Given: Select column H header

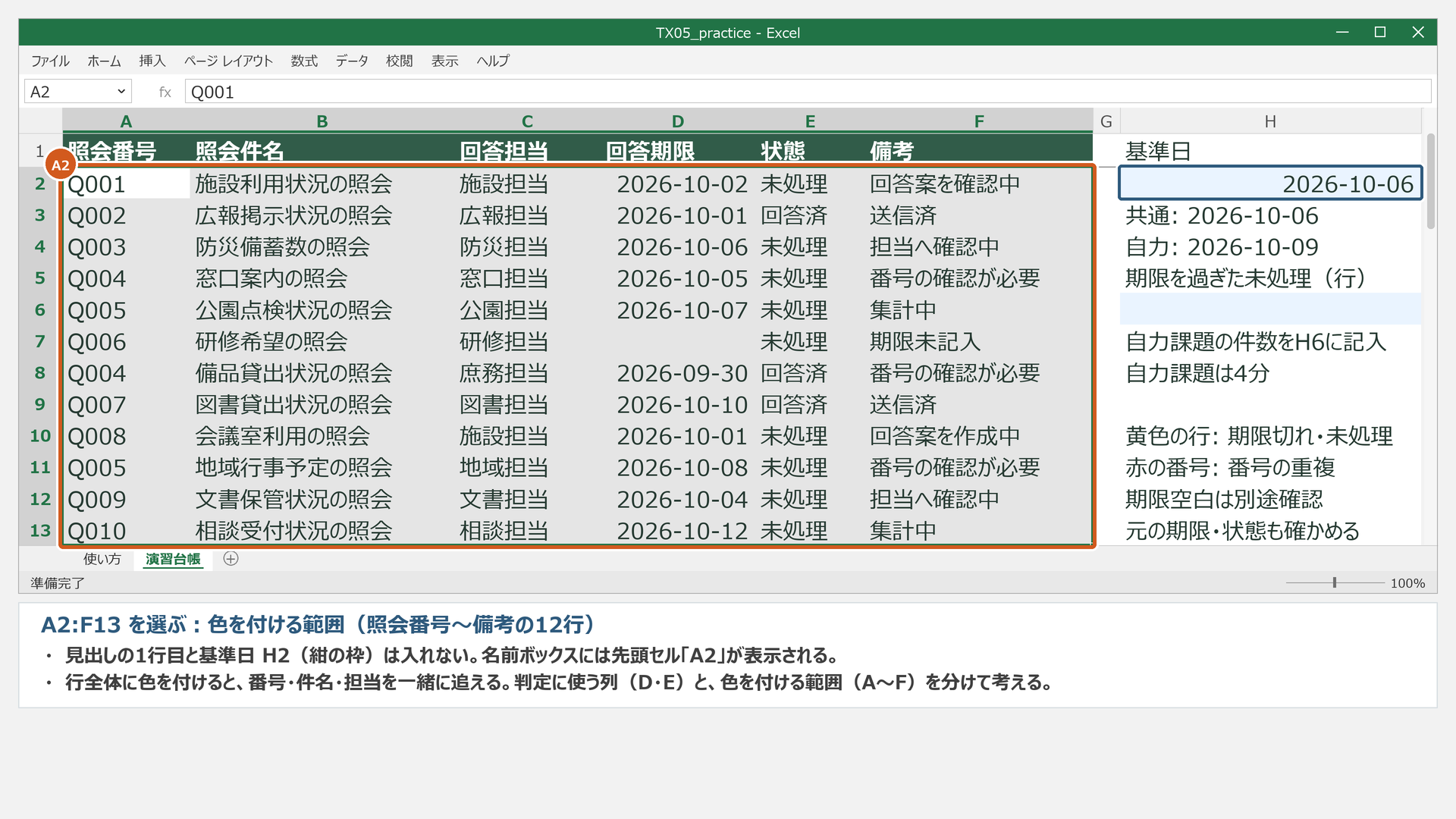Looking at the screenshot, I should pyautogui.click(x=1270, y=121).
